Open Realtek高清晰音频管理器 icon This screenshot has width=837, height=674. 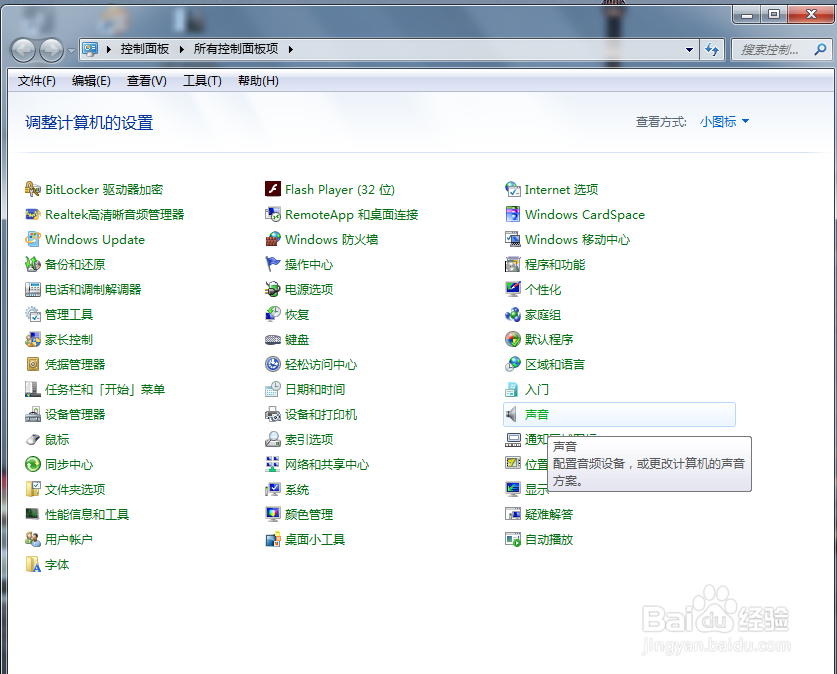pos(33,215)
